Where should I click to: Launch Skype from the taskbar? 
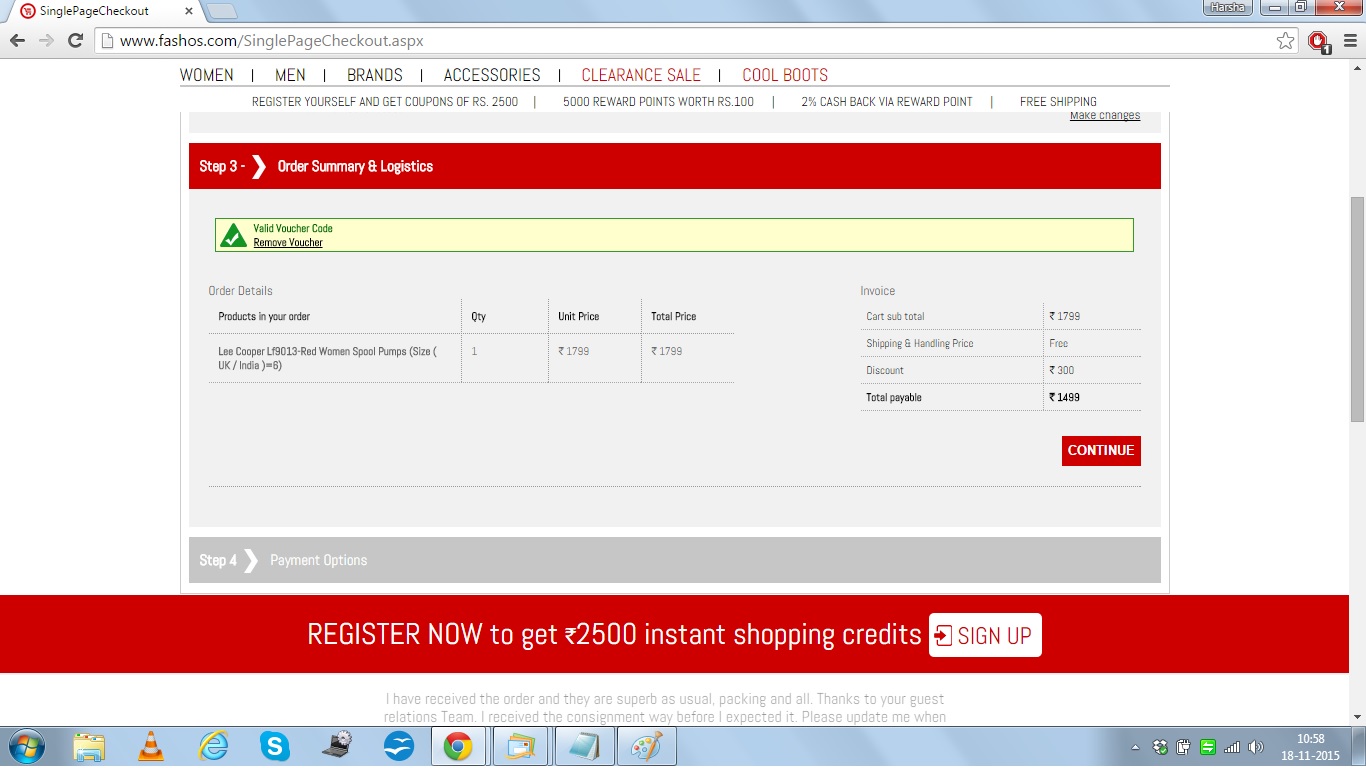pos(274,746)
